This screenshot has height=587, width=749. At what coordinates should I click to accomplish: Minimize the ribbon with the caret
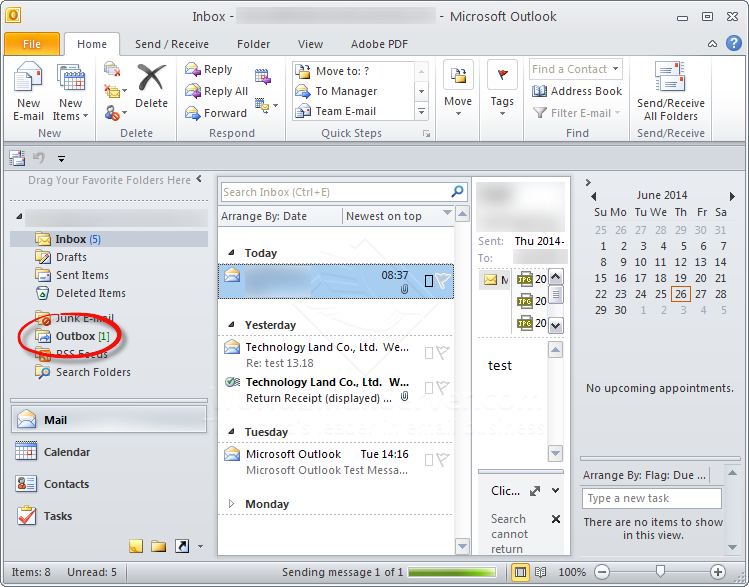coord(712,44)
